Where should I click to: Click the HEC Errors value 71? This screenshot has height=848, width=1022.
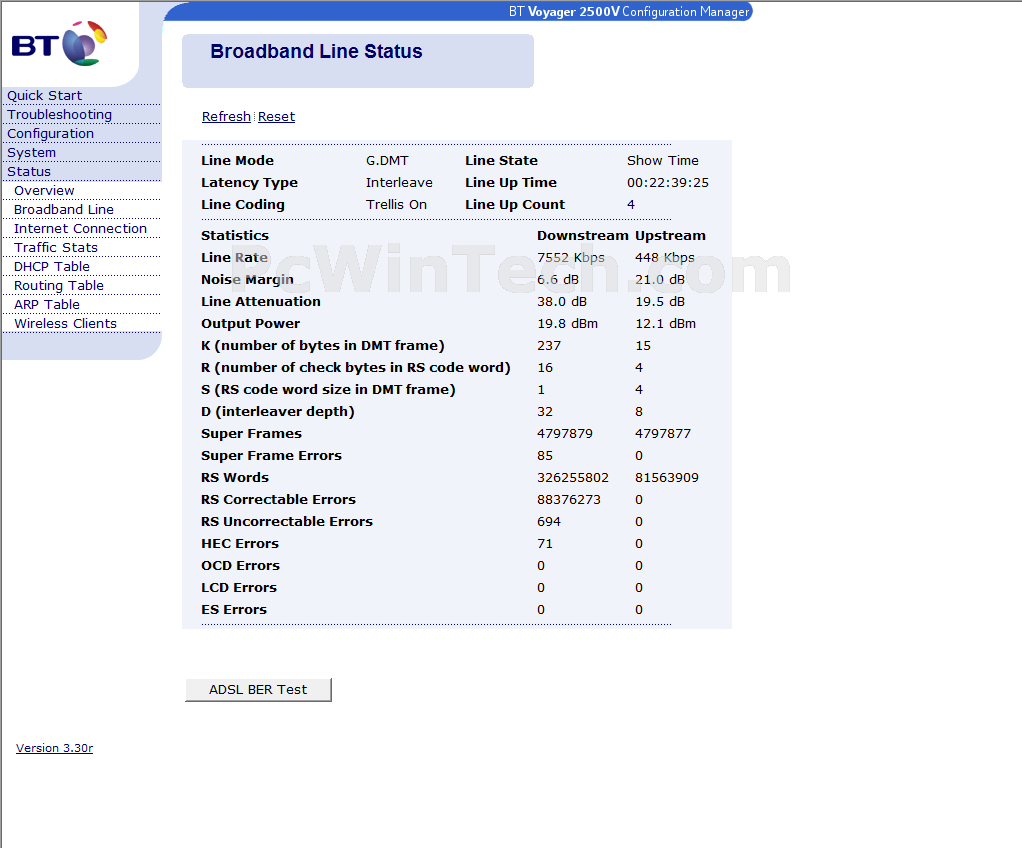point(545,544)
